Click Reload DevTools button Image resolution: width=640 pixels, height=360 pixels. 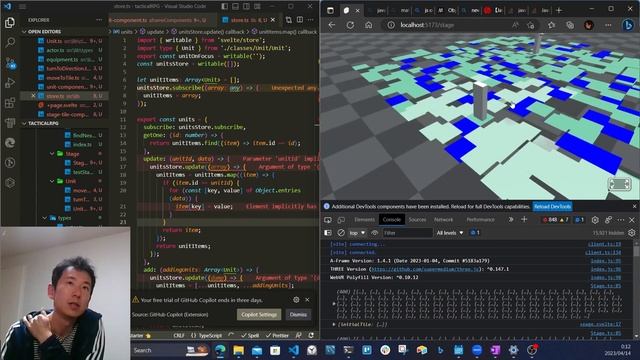coord(552,207)
